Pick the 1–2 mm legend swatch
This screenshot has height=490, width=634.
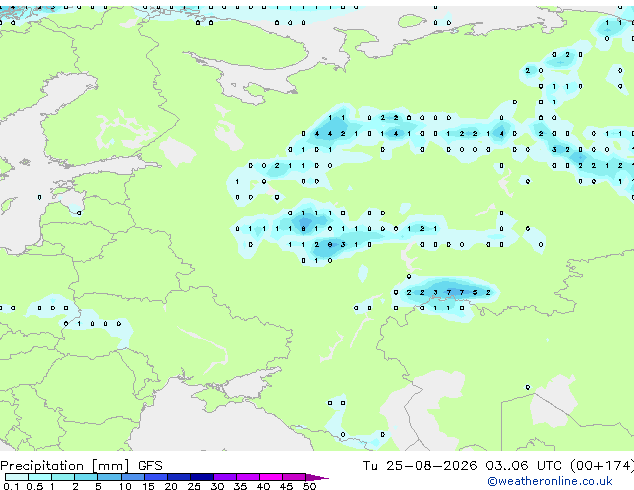tap(63, 477)
